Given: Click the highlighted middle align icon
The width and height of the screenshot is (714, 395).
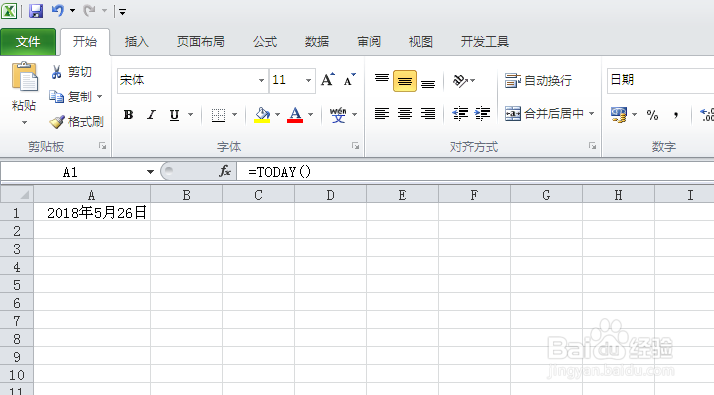Looking at the screenshot, I should tap(405, 81).
